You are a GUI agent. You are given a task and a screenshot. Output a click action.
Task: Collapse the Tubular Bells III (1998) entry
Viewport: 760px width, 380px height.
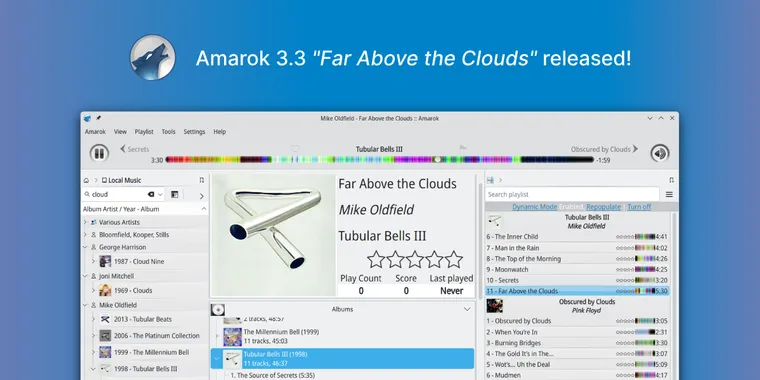(x=217, y=359)
